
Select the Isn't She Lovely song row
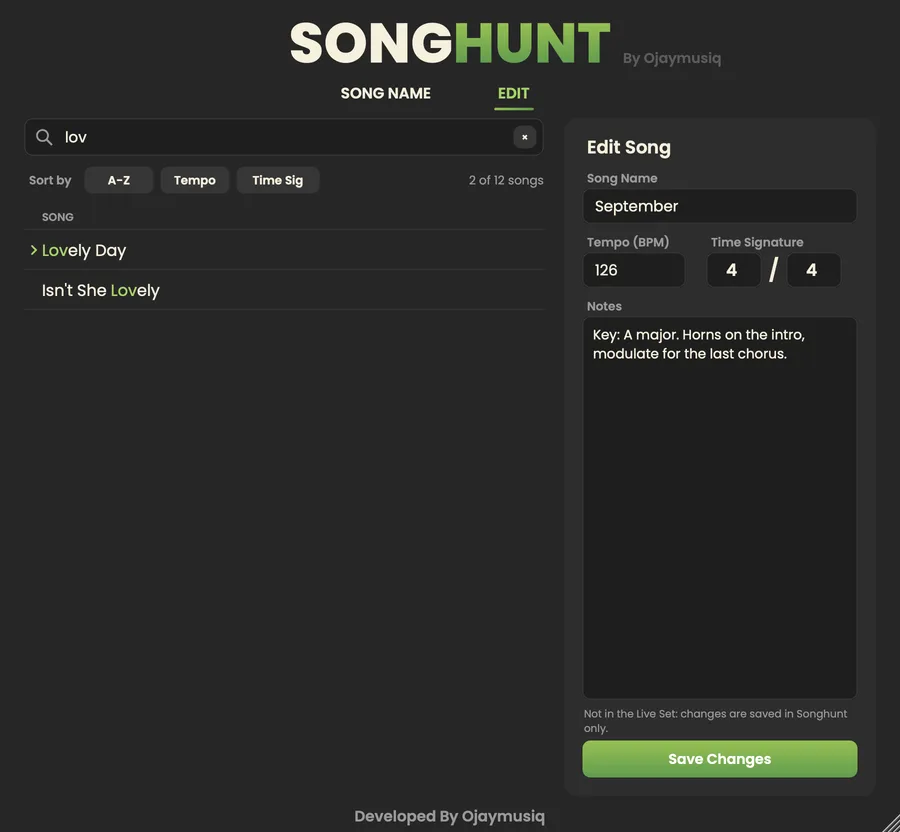pos(284,290)
